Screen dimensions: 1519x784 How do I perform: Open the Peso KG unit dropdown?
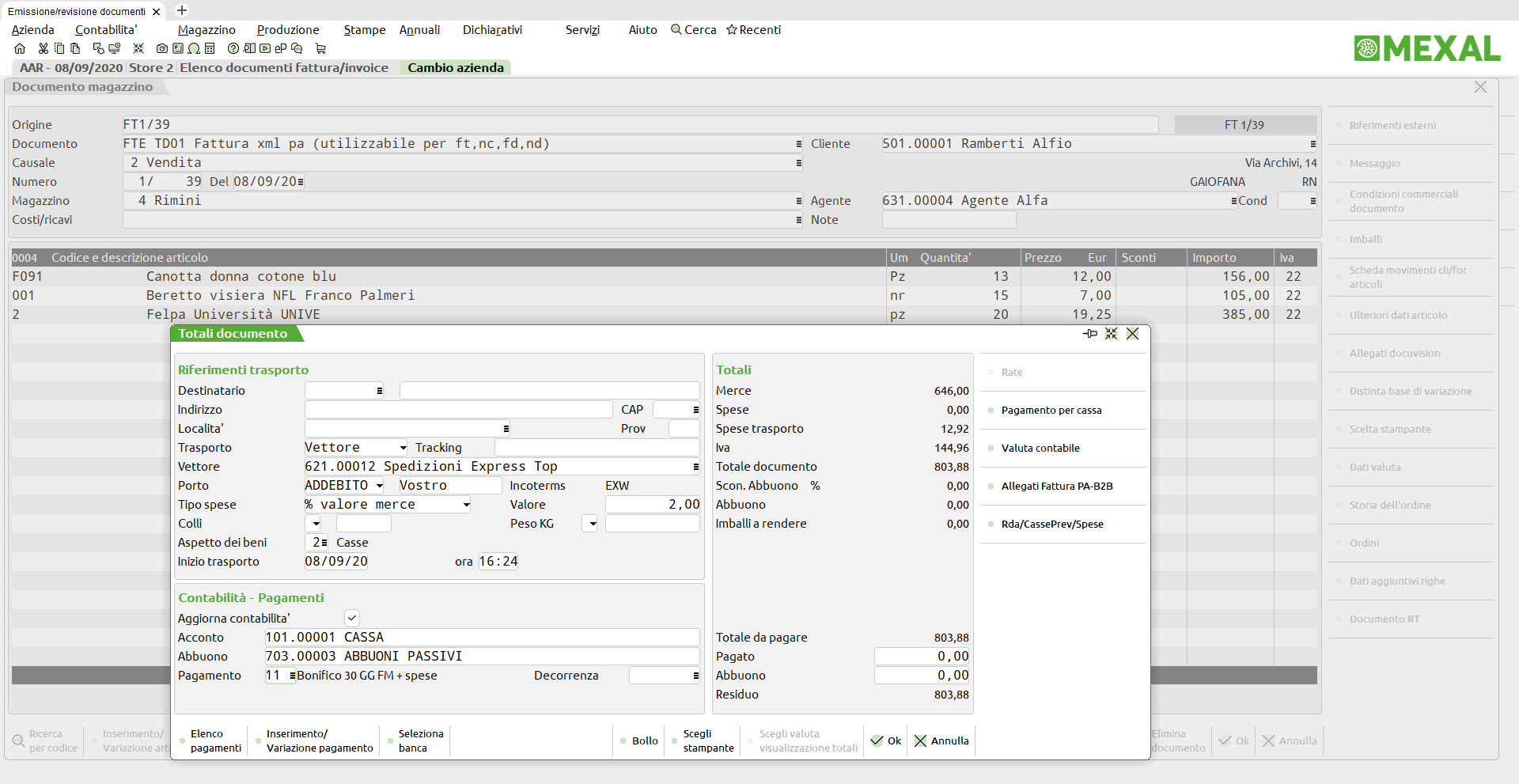(x=589, y=524)
